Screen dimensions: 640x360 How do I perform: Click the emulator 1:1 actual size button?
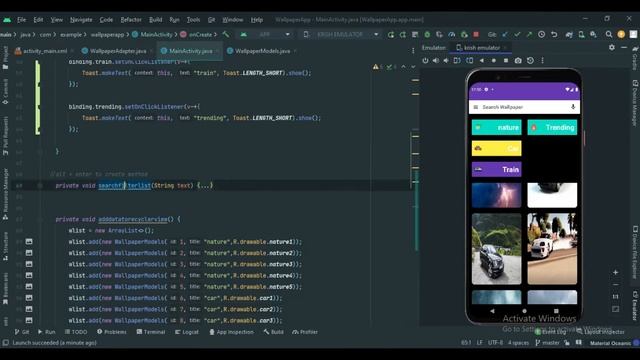point(616,297)
